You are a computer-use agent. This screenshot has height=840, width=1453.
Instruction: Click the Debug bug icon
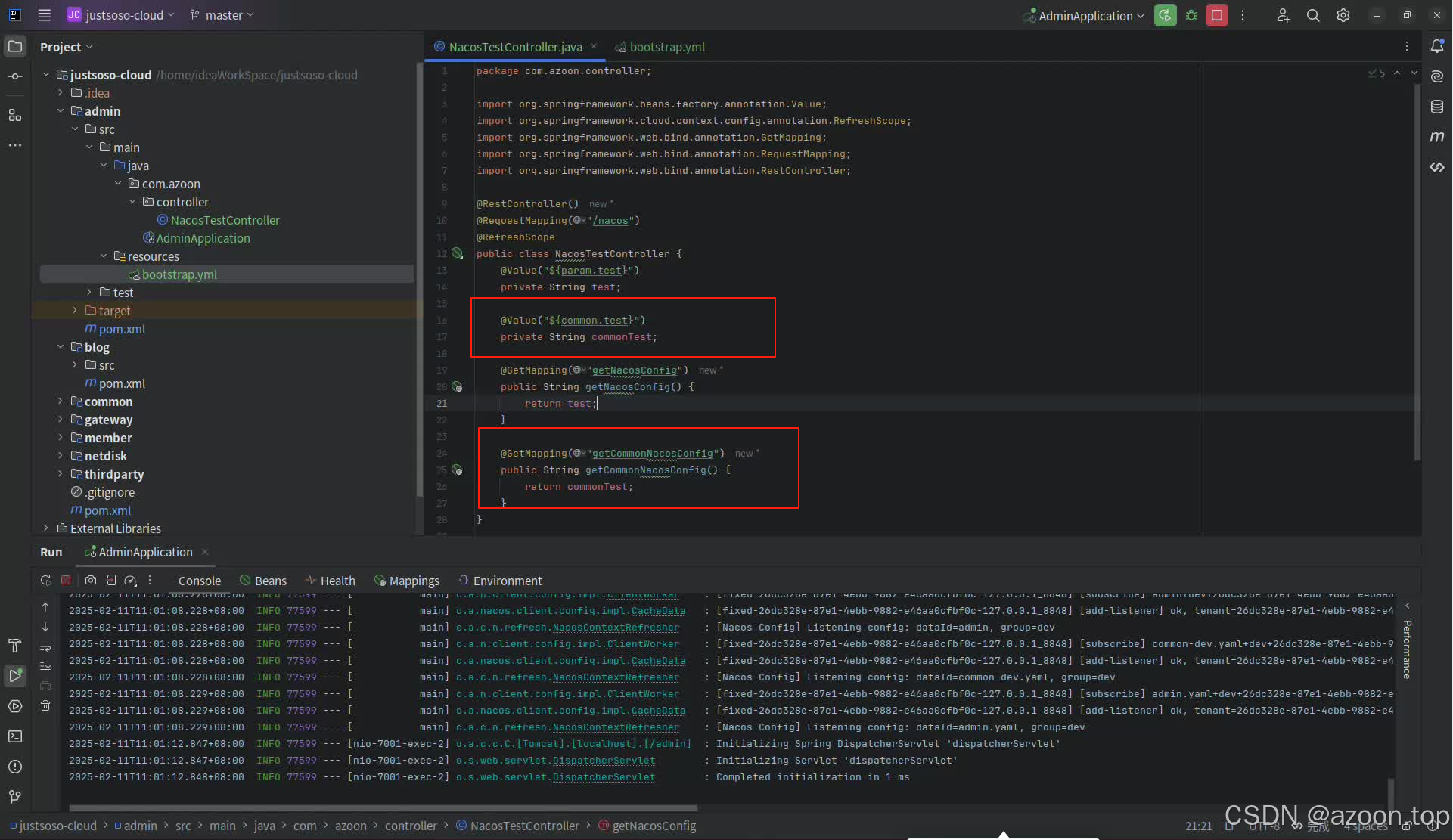pos(1191,15)
